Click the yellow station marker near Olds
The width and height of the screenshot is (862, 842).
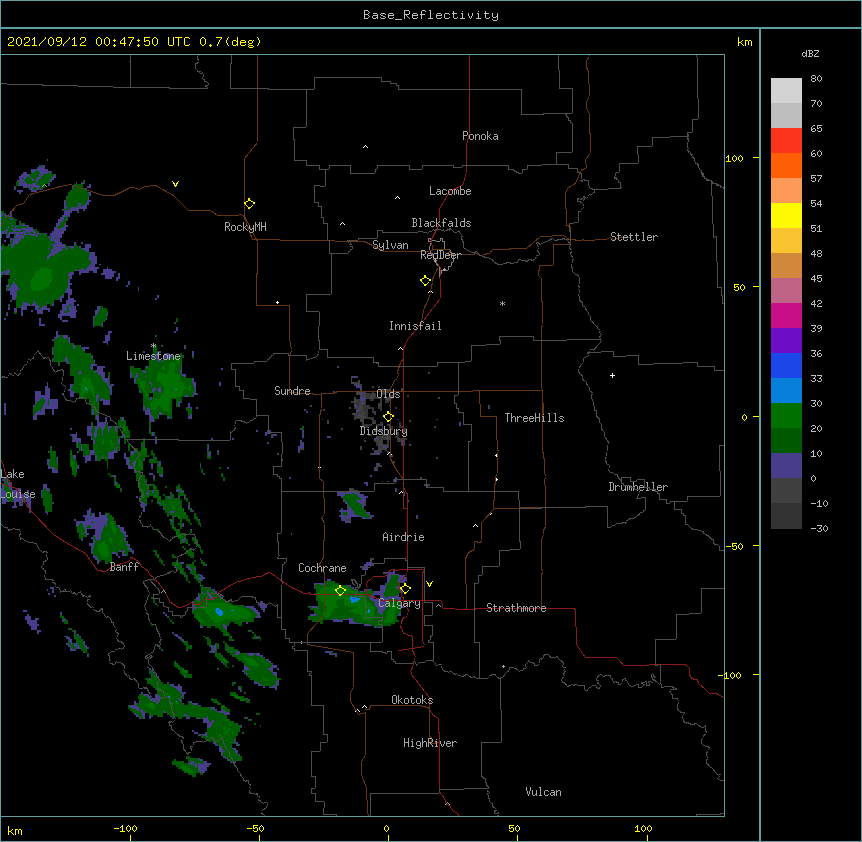point(388,417)
